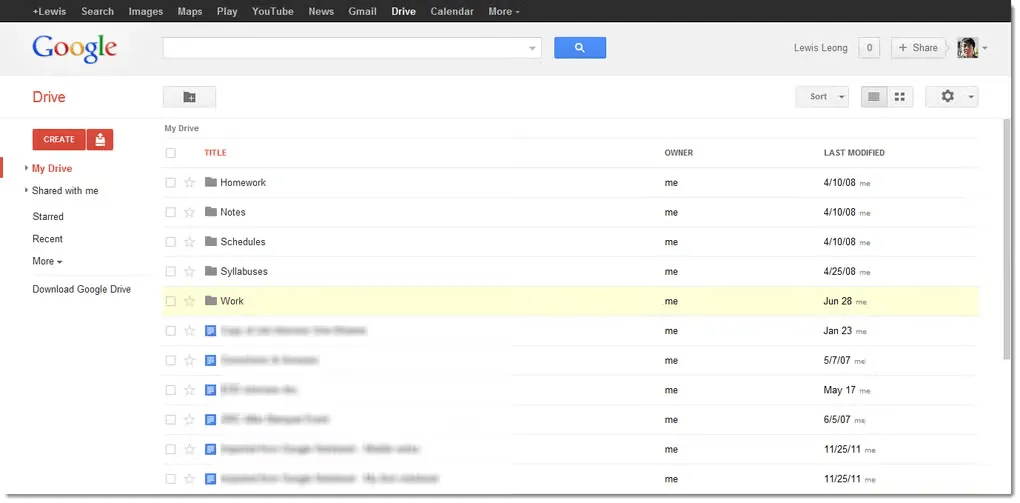Click the blue search magnifier button
Viewport: 1020px width, 503px height.
(x=580, y=48)
